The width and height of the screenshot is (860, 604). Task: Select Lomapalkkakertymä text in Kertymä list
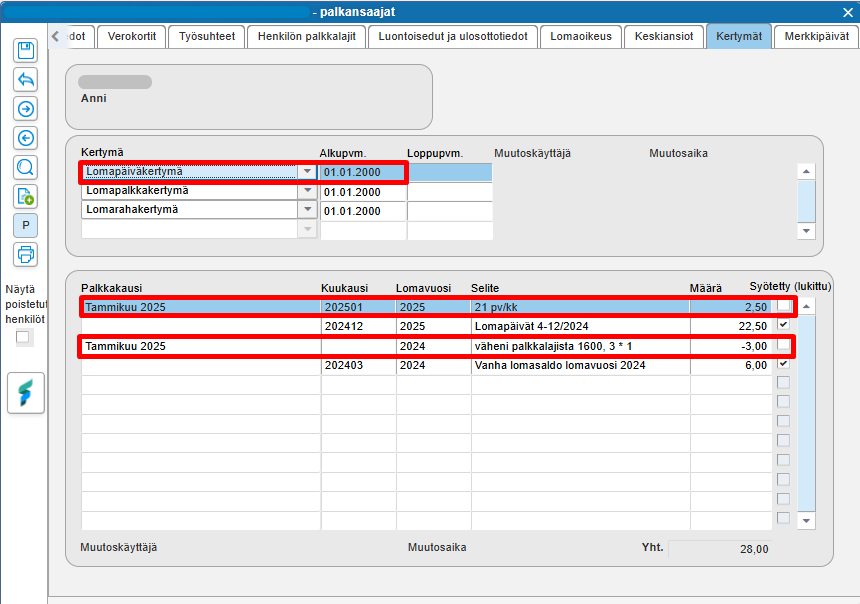click(137, 190)
